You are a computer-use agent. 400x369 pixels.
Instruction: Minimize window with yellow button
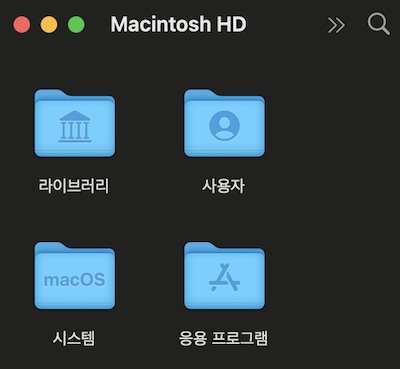coord(49,25)
